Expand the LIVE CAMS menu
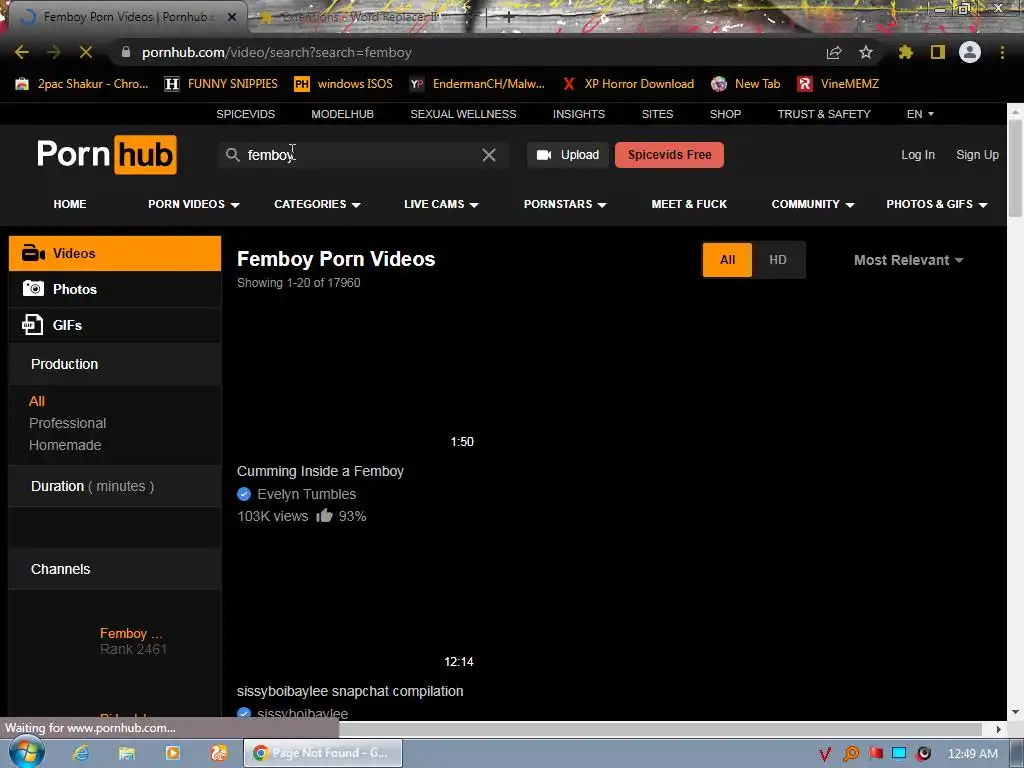The image size is (1024, 768). point(441,204)
